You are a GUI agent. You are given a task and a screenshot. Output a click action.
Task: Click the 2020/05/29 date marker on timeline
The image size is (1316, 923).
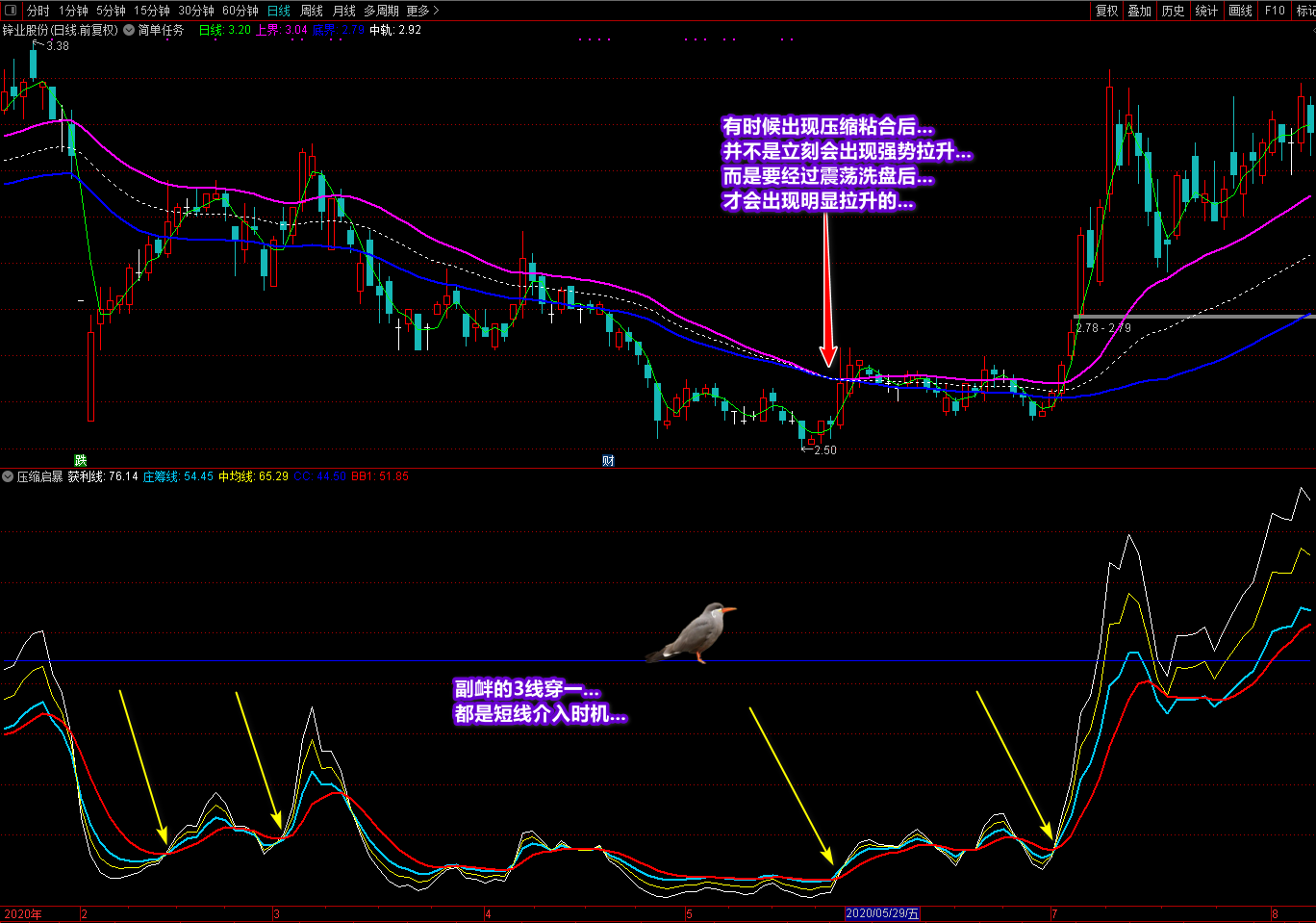(882, 913)
